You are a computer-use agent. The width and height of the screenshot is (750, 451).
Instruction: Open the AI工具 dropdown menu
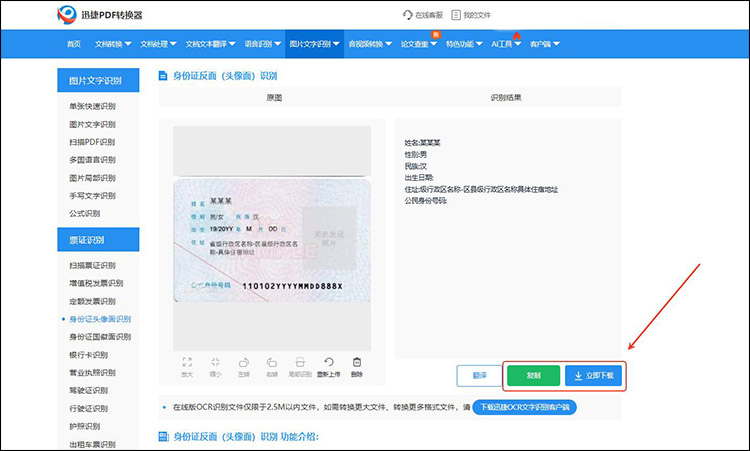pos(505,44)
